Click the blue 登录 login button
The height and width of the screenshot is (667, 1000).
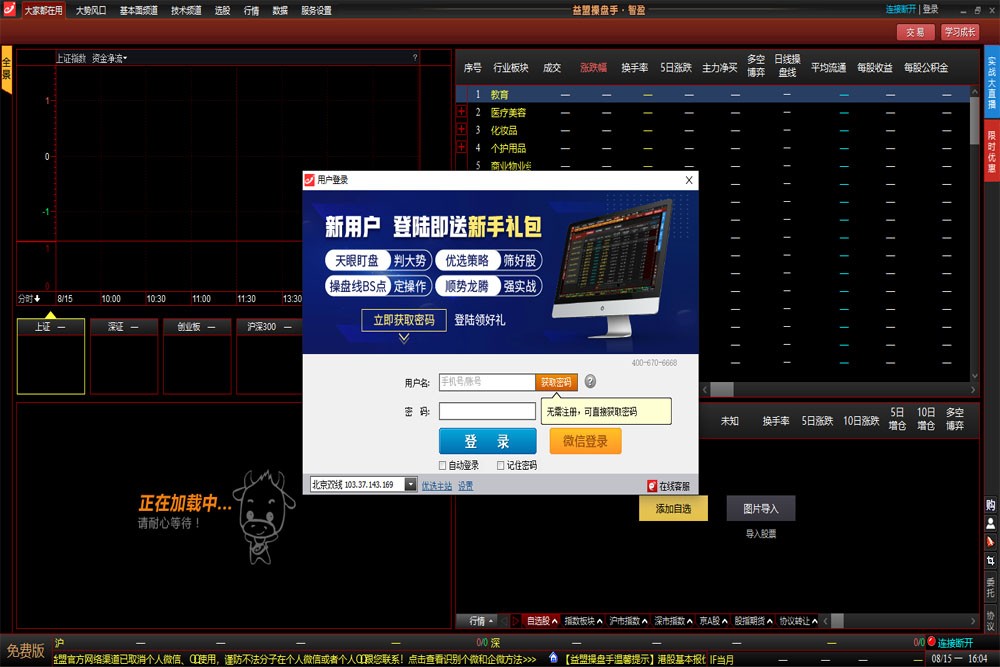pyautogui.click(x=487, y=441)
